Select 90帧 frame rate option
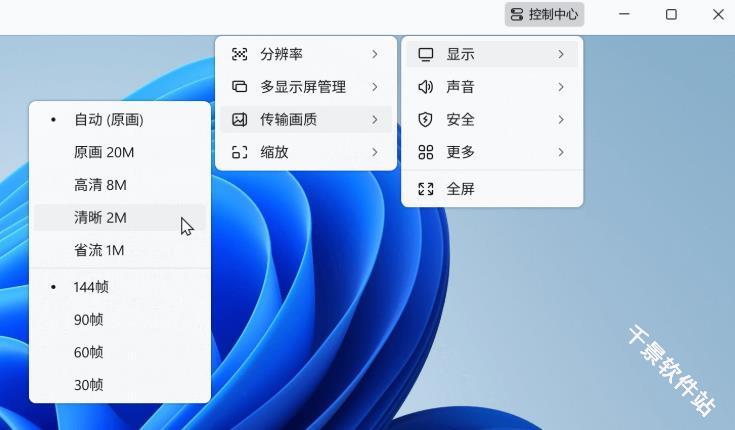 tap(120, 320)
